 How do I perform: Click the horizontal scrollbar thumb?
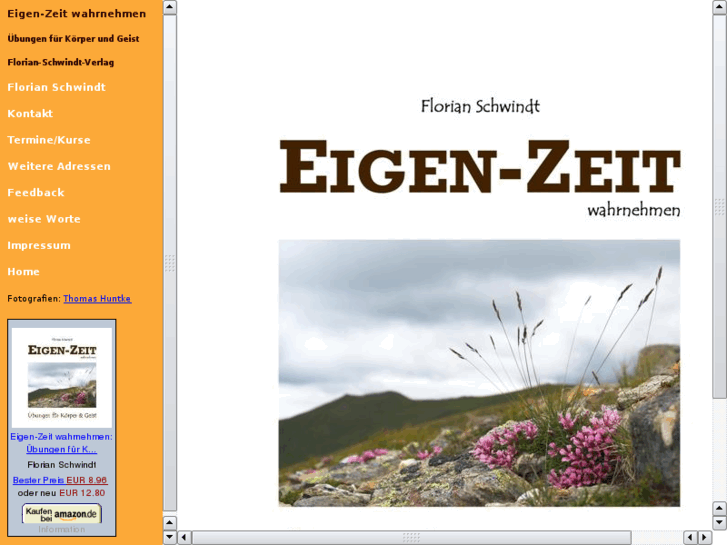tap(412, 537)
